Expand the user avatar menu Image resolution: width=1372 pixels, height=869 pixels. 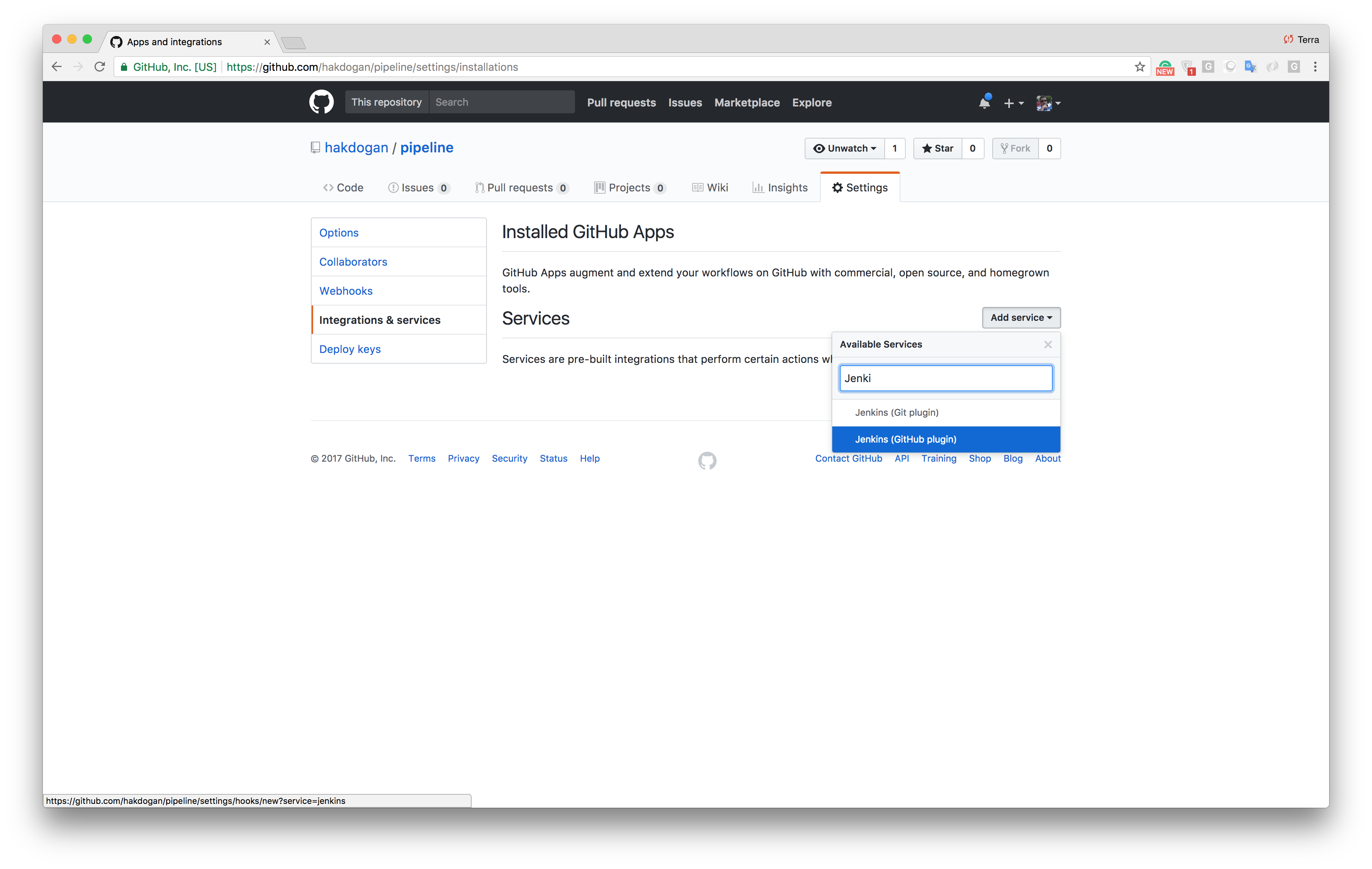1048,103
